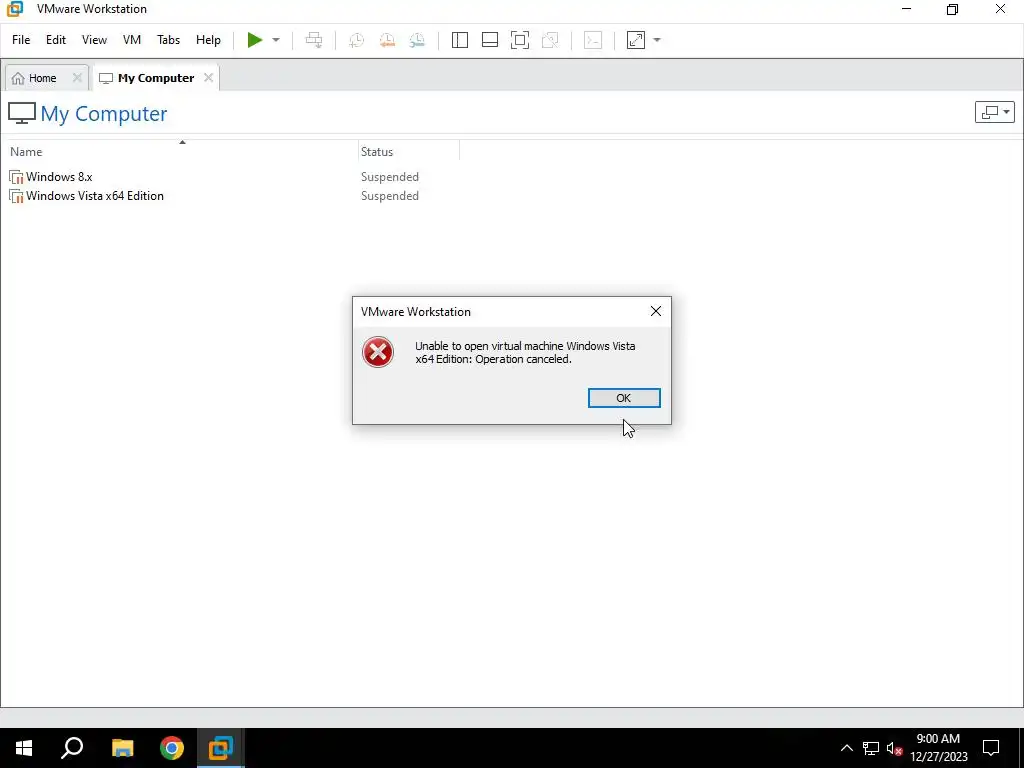Open the Help menu
The image size is (1024, 768).
pos(208,40)
